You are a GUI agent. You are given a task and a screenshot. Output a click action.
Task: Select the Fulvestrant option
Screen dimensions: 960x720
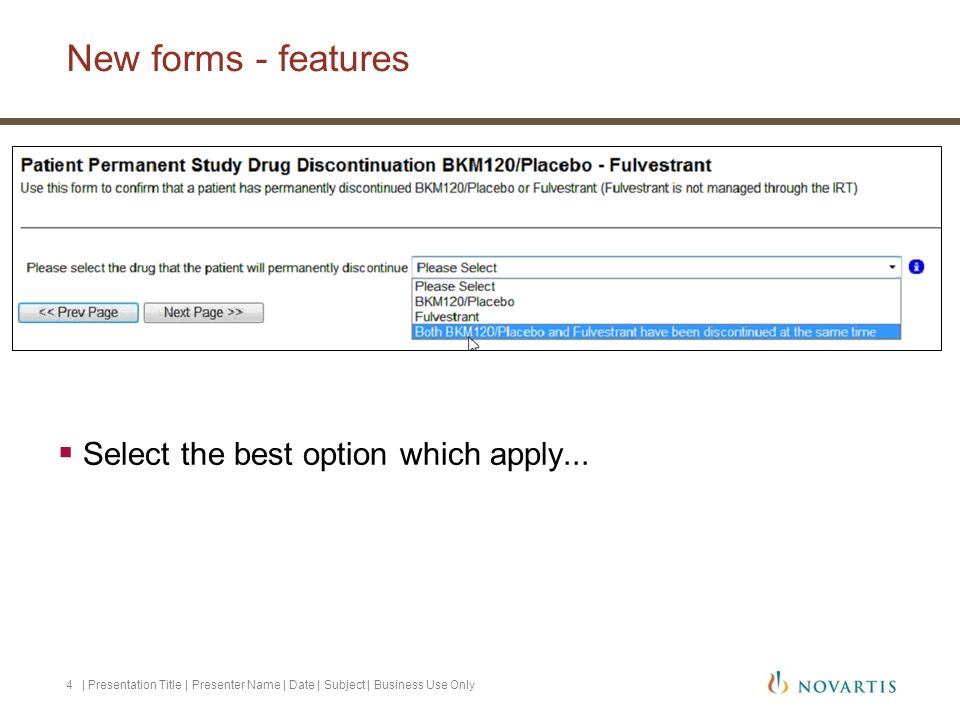[x=656, y=317]
